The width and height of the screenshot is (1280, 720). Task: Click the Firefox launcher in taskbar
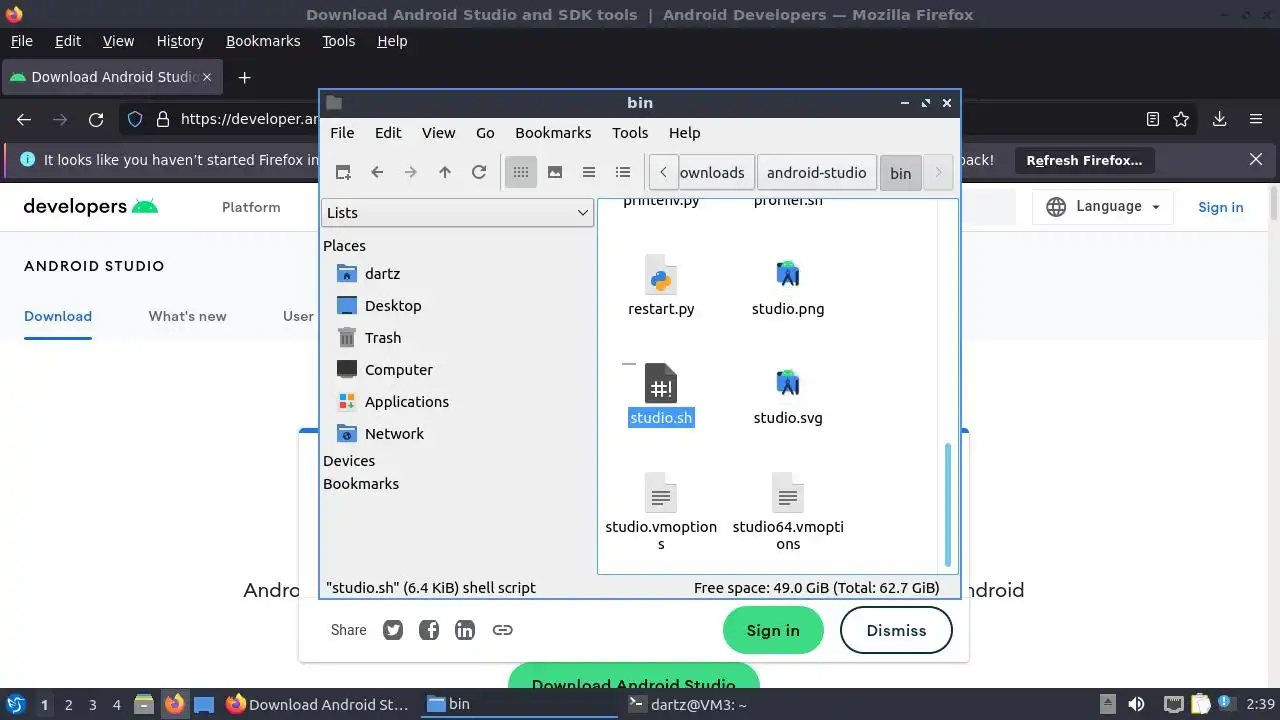tap(174, 704)
